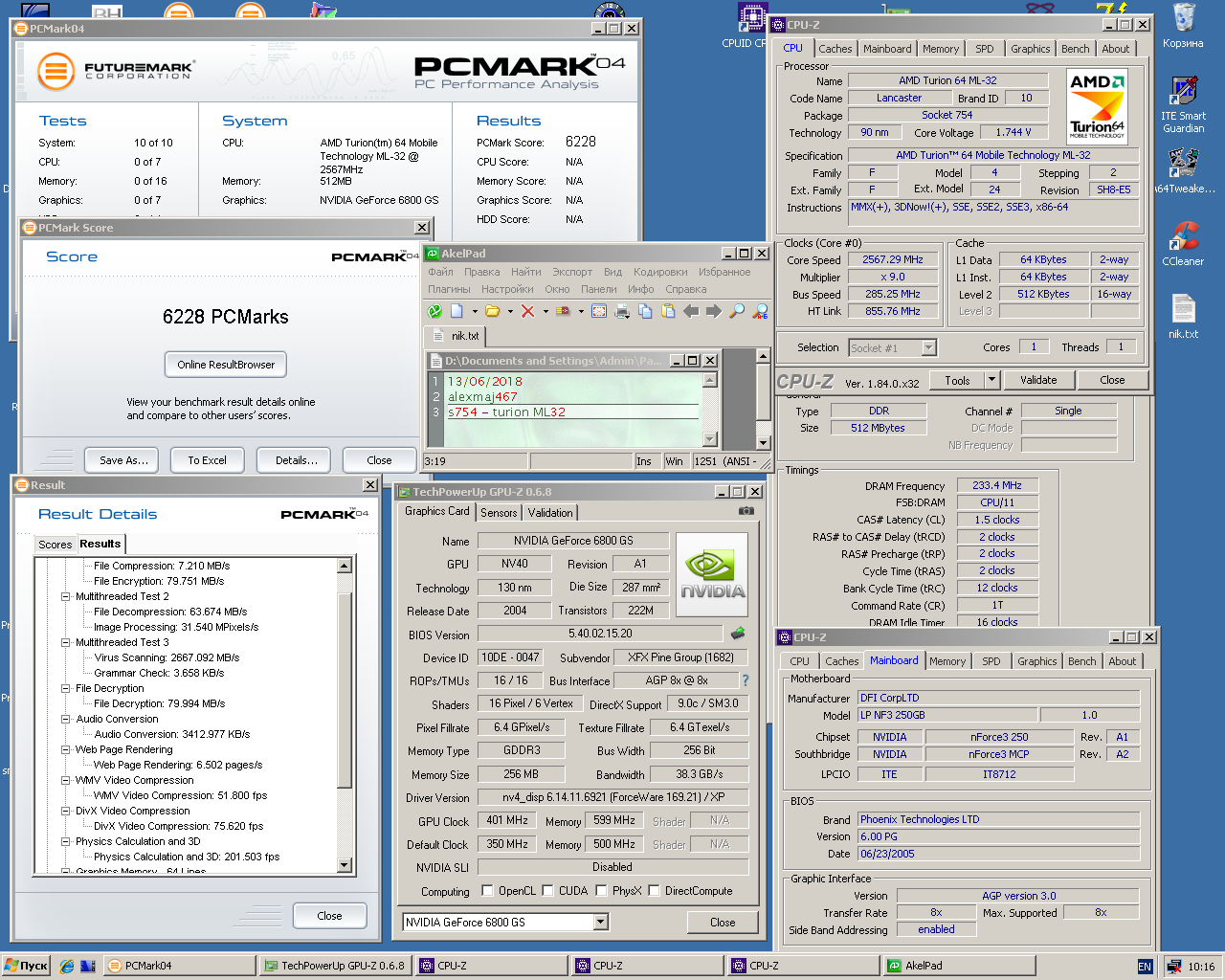Open the Корзина recycle bin desktop icon
Image resolution: width=1225 pixels, height=980 pixels.
pyautogui.click(x=1184, y=25)
